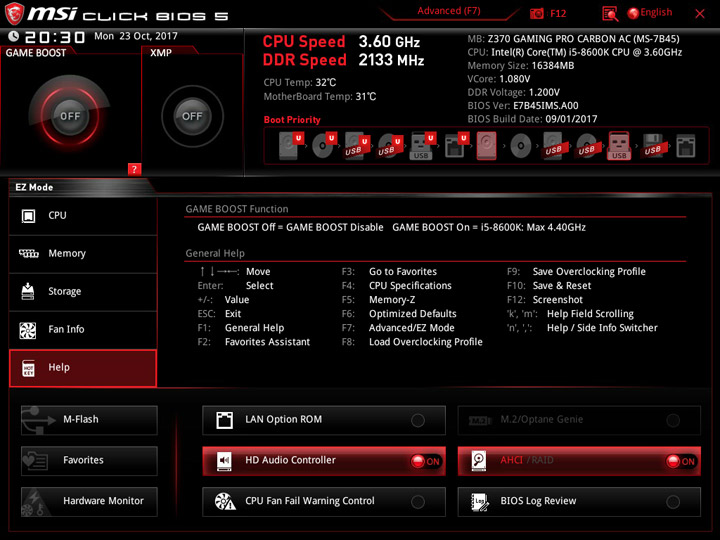Enable CPU Fan Fail Warning Control

click(x=324, y=501)
